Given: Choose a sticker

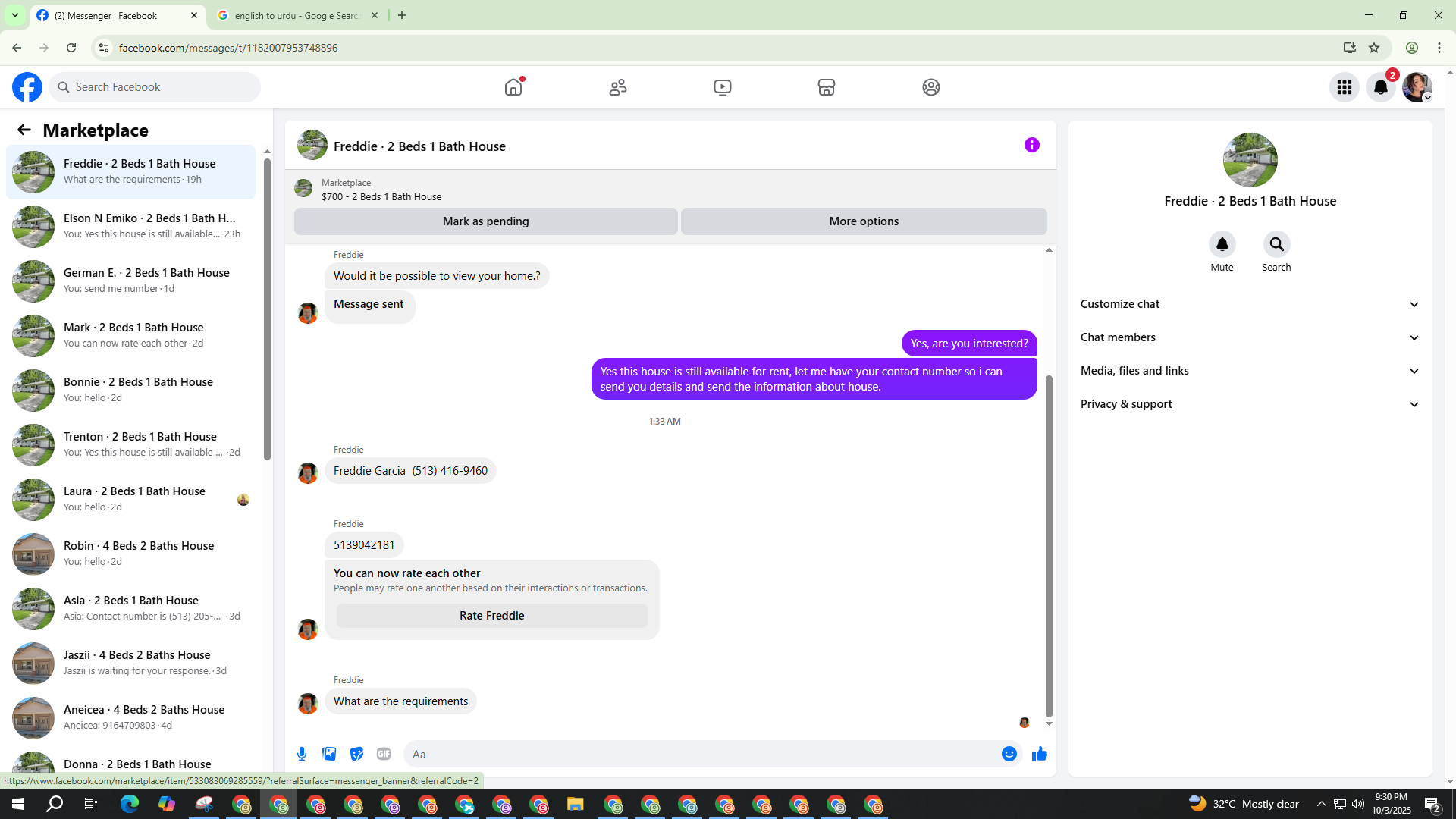Looking at the screenshot, I should pyautogui.click(x=356, y=754).
